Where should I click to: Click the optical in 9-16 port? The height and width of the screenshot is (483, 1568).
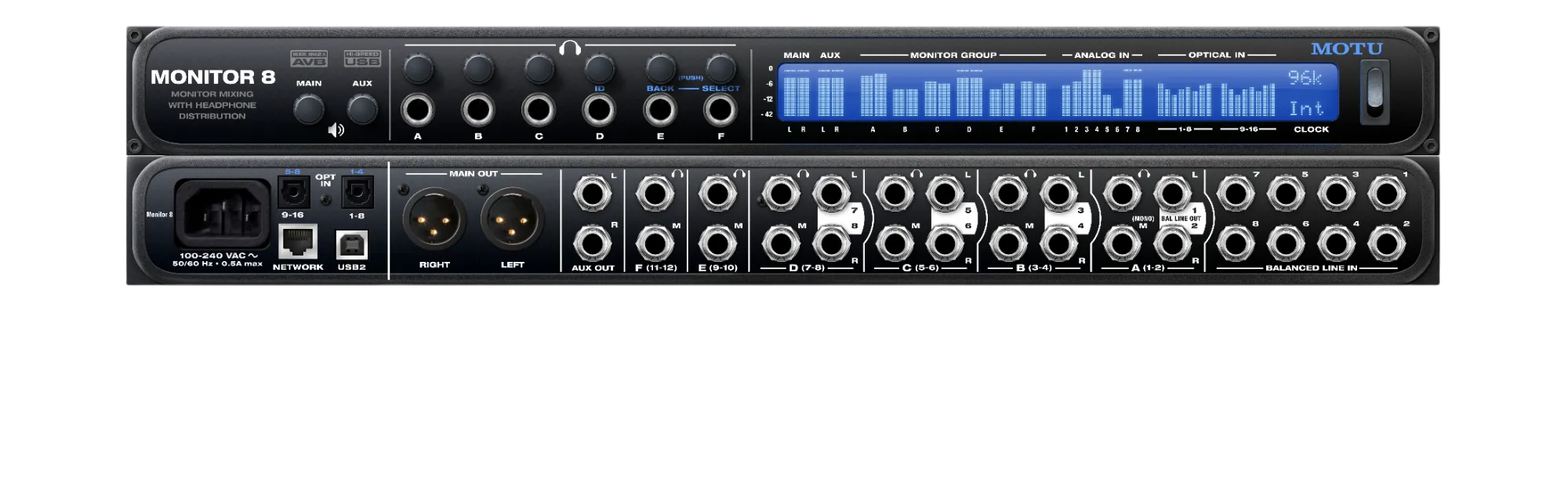tap(293, 192)
